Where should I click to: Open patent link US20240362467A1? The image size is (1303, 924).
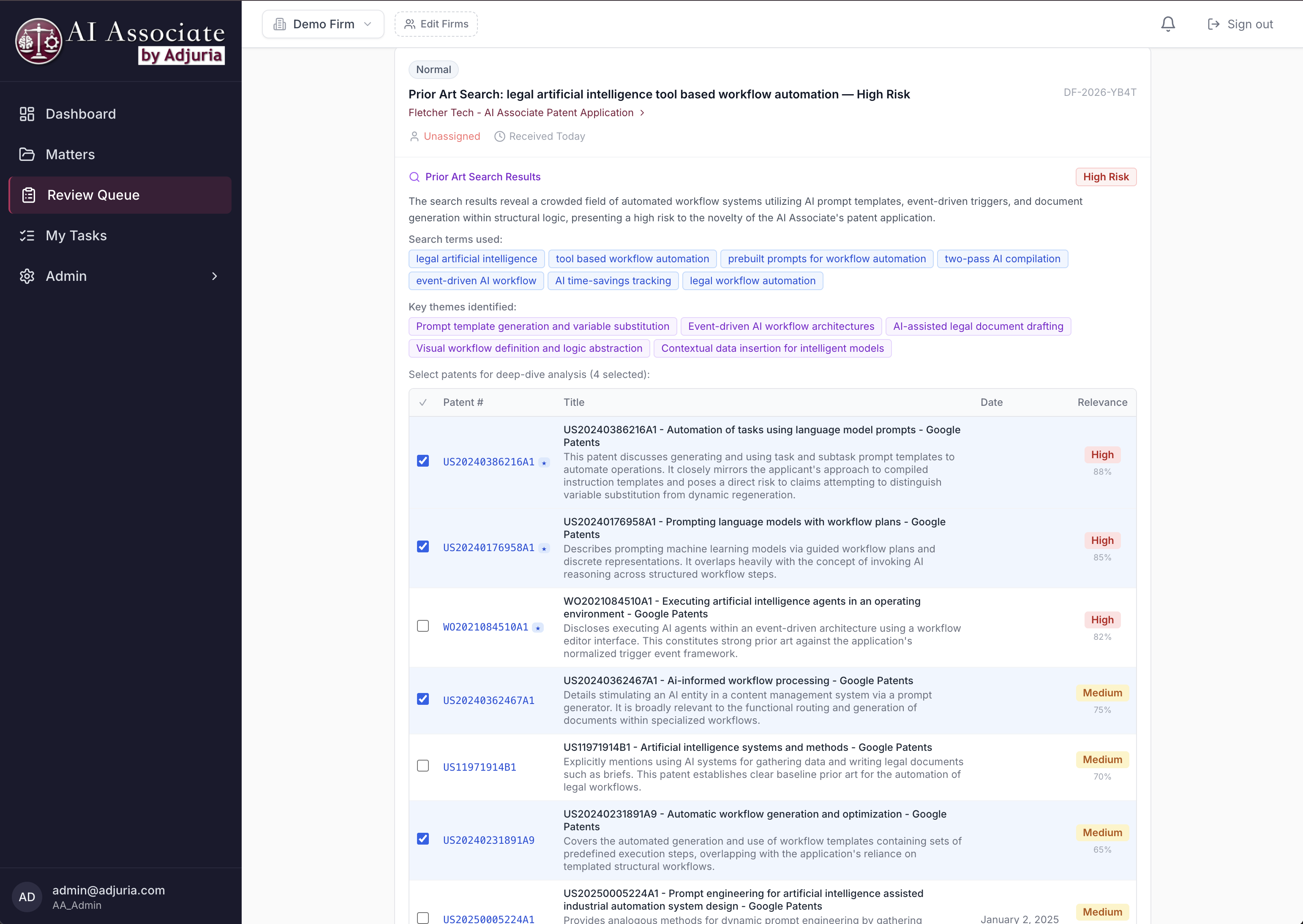[x=488, y=701]
